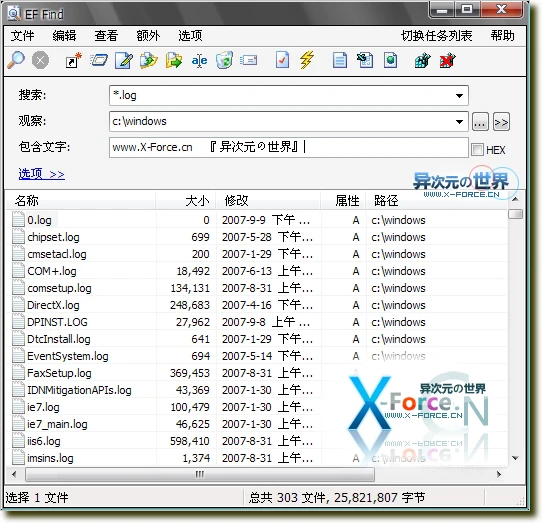Select the iis6.log file row
The width and height of the screenshot is (542, 523).
click(257, 441)
